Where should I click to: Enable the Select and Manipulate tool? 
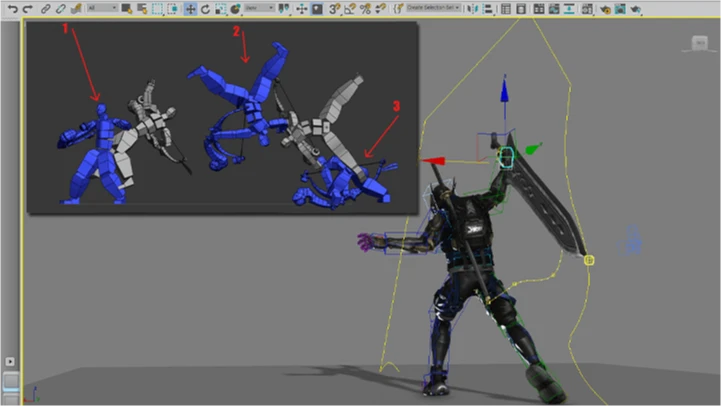[x=302, y=9]
